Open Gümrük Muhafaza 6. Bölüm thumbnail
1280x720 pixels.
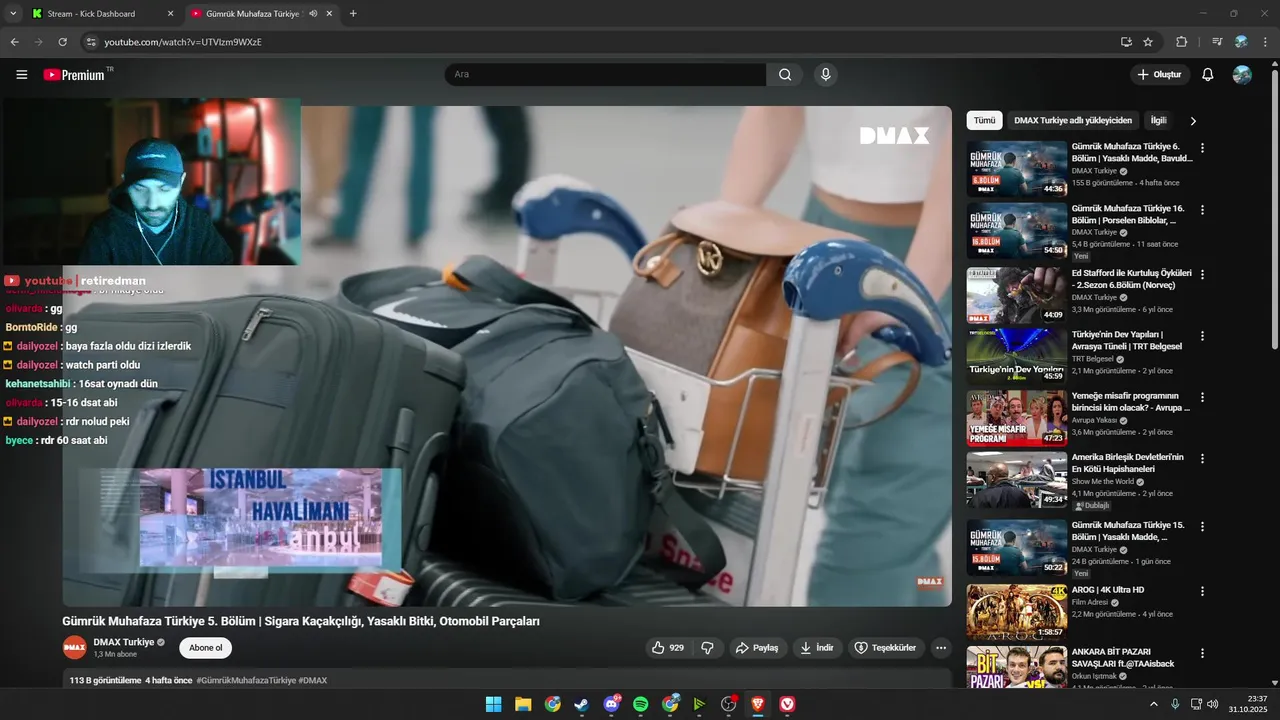pos(1016,169)
